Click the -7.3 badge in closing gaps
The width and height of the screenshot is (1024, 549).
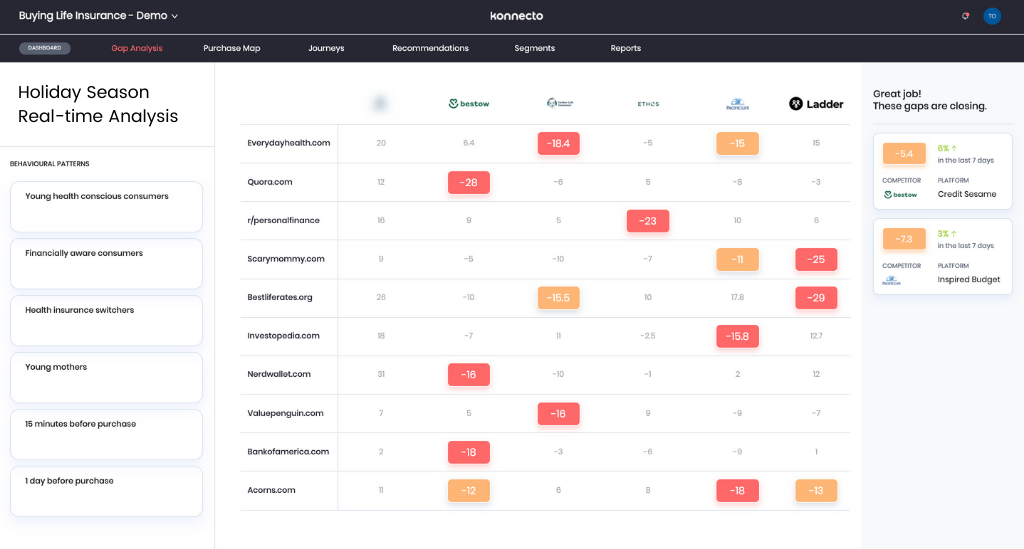click(x=904, y=239)
